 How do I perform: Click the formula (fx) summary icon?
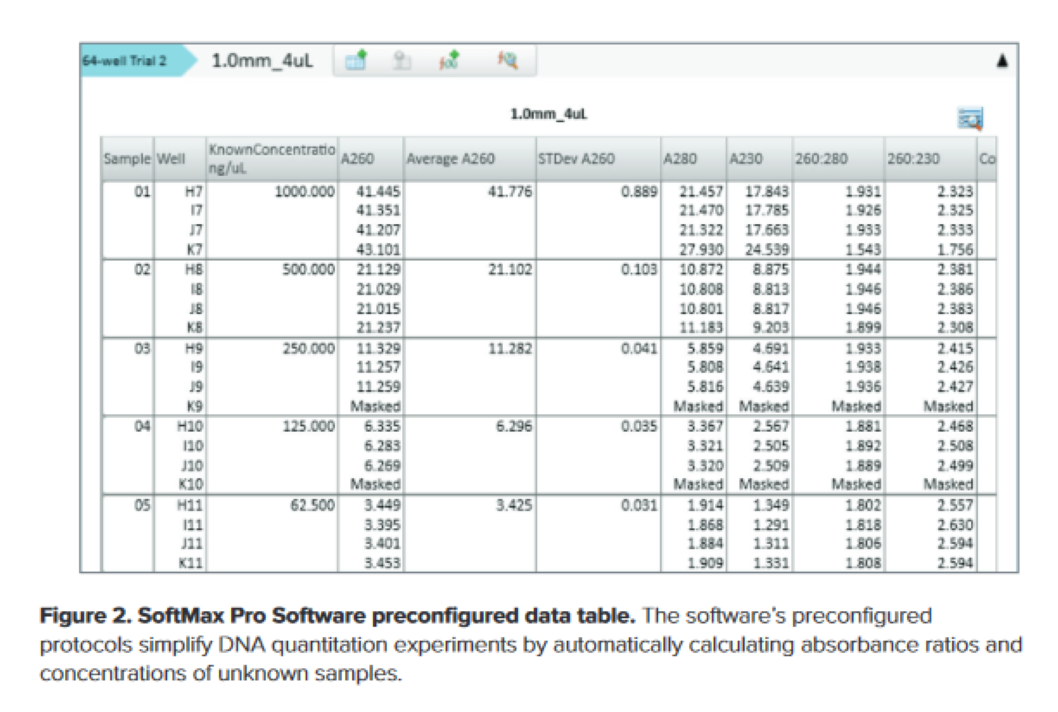coord(450,61)
